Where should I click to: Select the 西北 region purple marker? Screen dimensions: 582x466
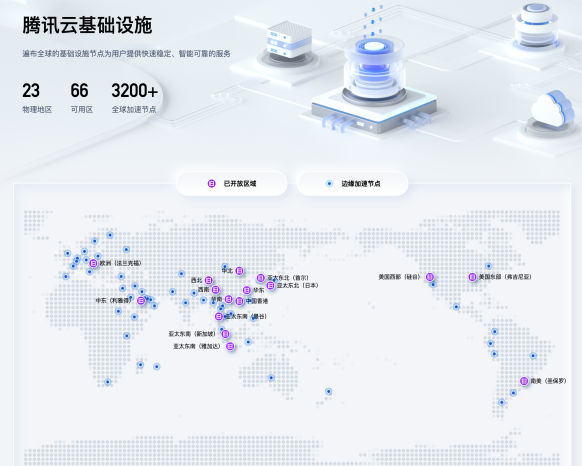(209, 280)
